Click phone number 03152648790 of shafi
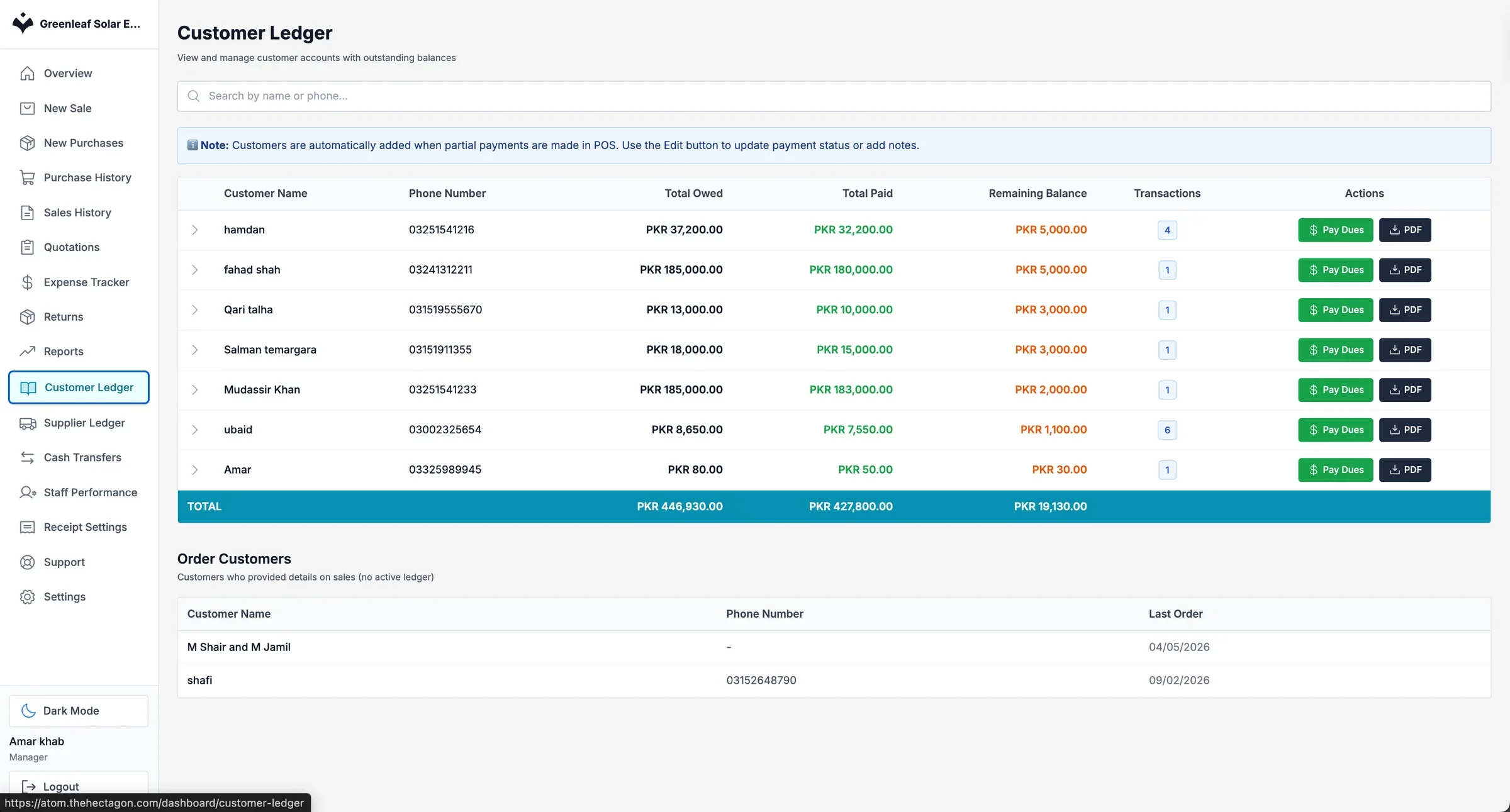This screenshot has width=1510, height=812. click(761, 681)
